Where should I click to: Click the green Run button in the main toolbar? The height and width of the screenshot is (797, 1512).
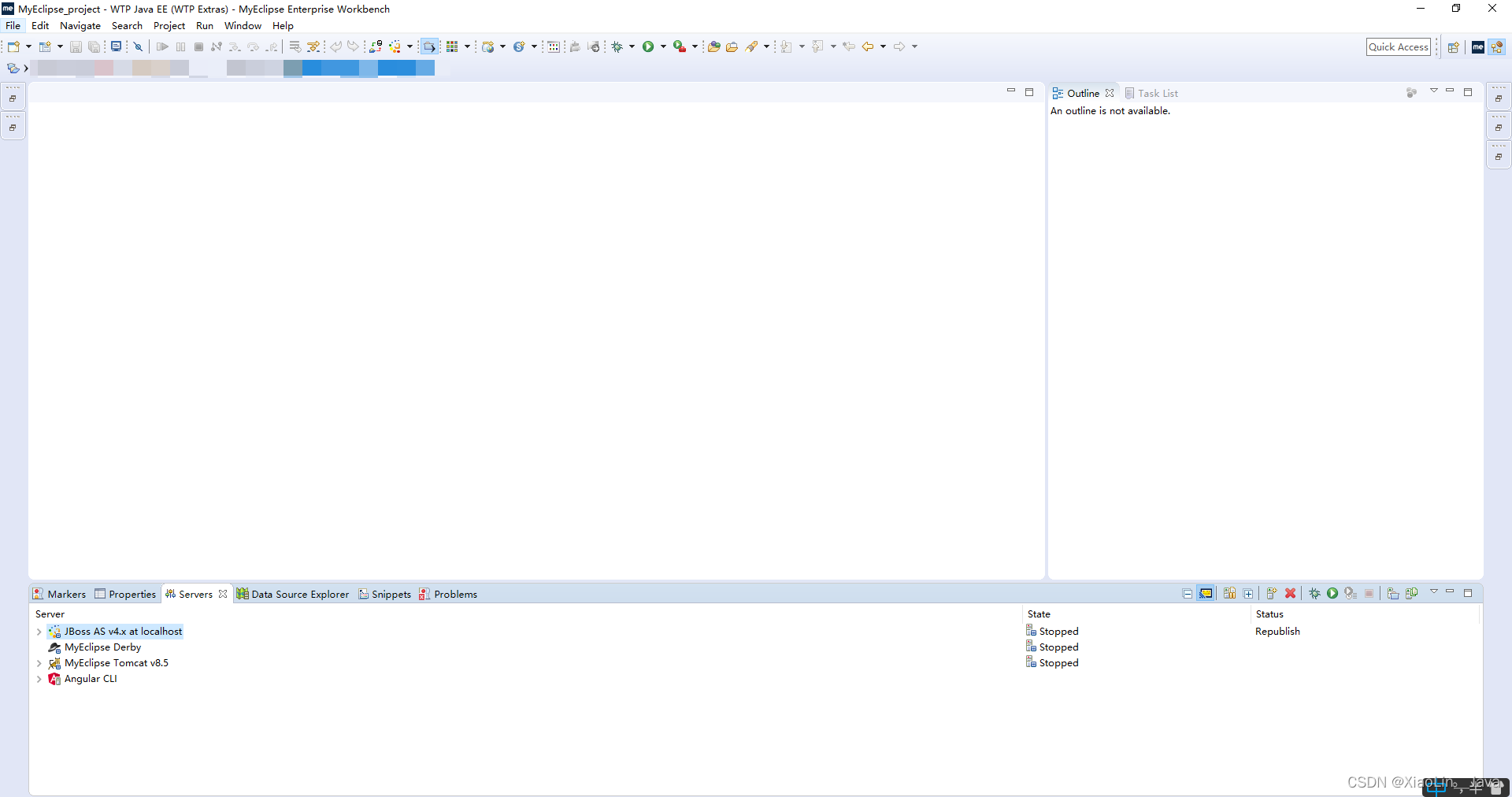click(x=648, y=46)
